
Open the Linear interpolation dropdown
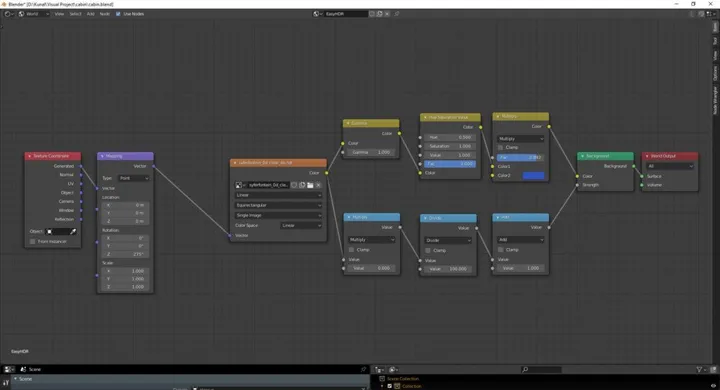click(x=278, y=195)
